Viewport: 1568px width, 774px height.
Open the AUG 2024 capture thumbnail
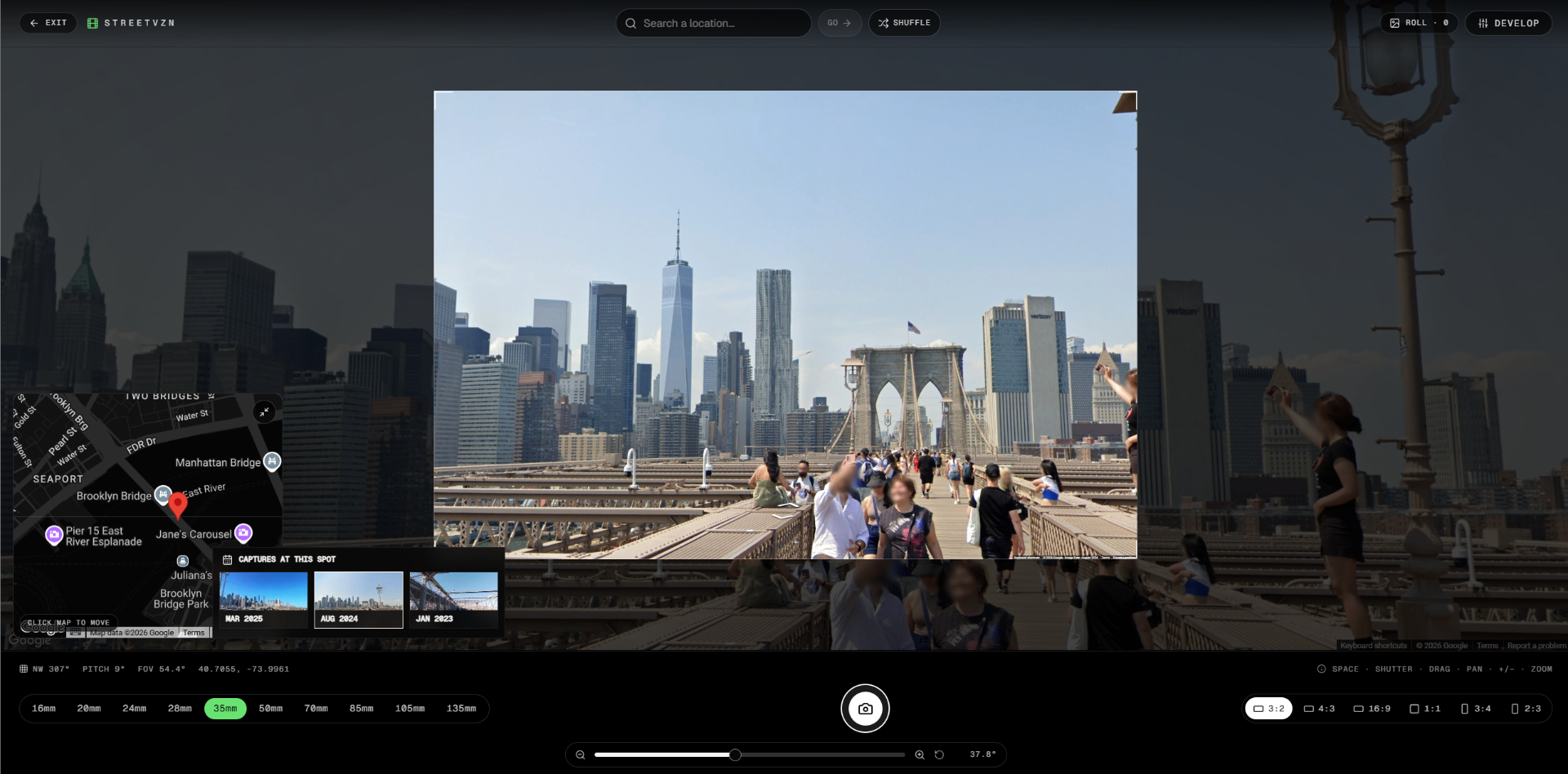359,599
